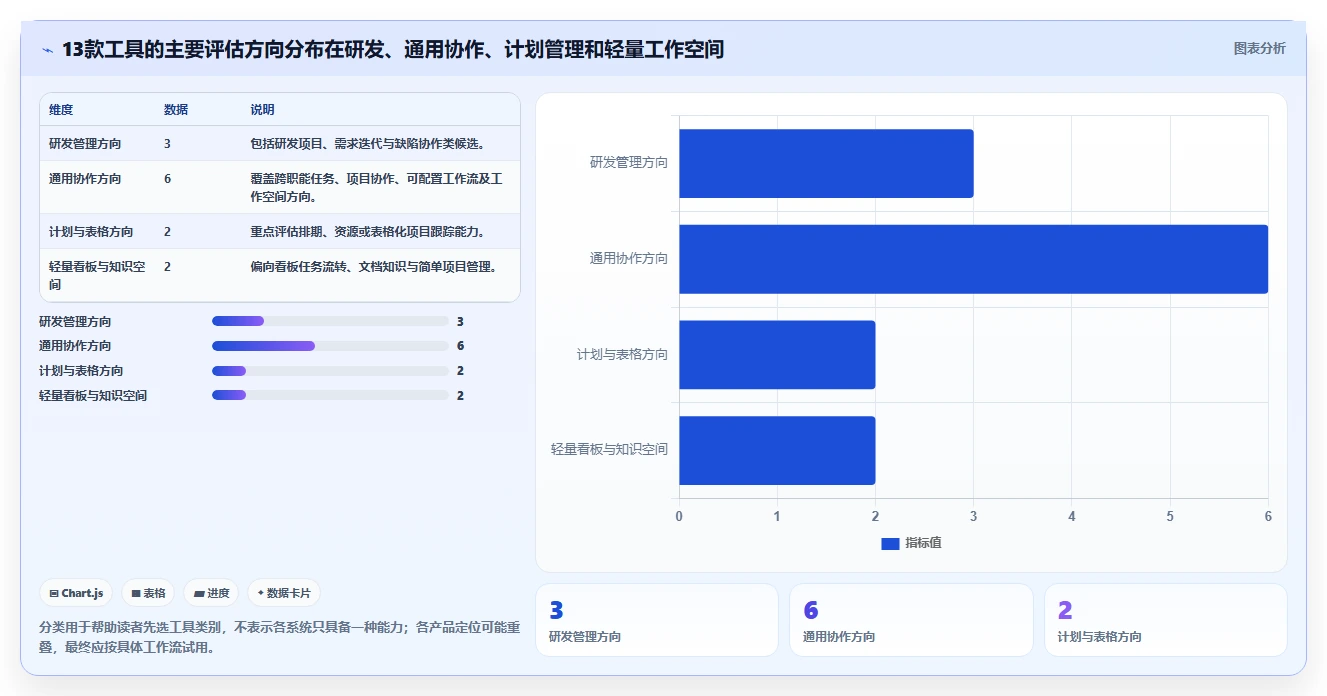The width and height of the screenshot is (1327, 696).
Task: Click the 数据 column header
Action: pyautogui.click(x=176, y=110)
